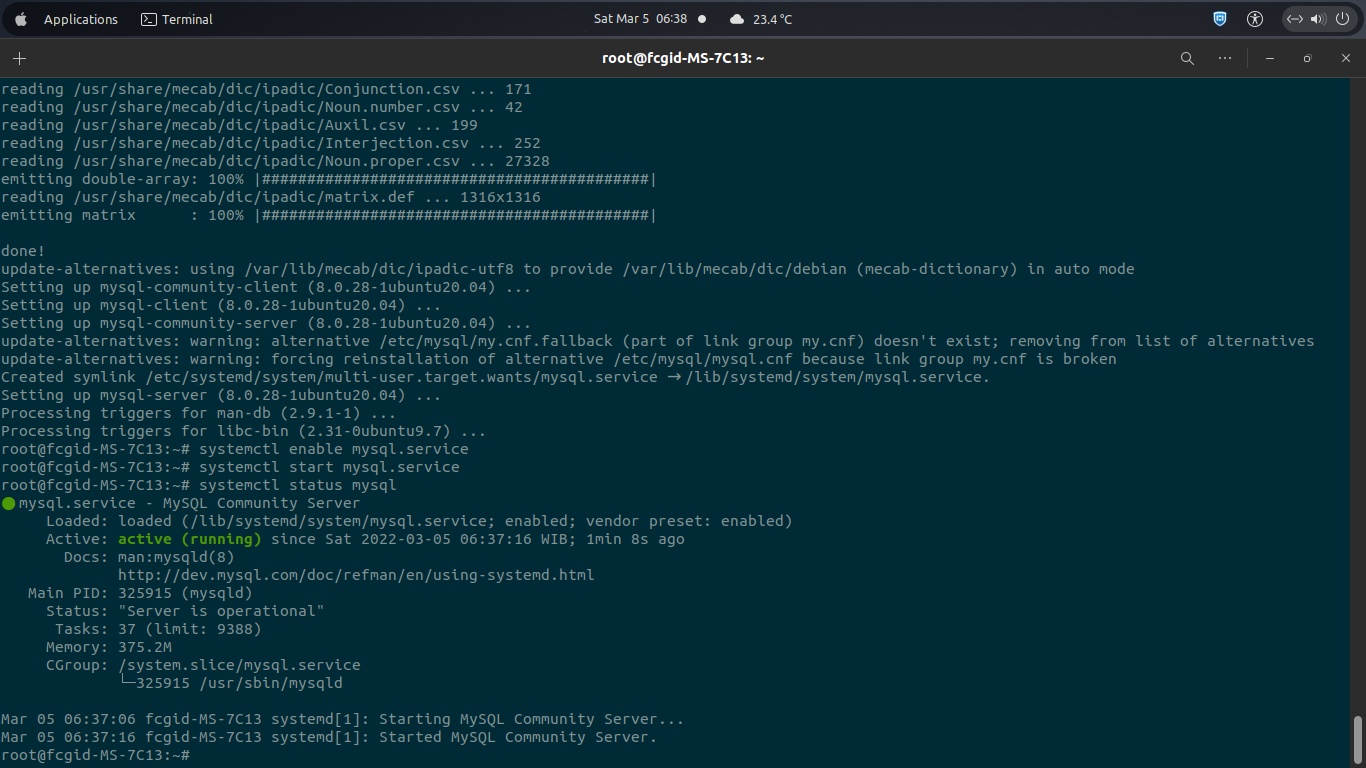Click the ipadic-utf8 update-alternatives line
The width and height of the screenshot is (1366, 768).
[x=567, y=269]
